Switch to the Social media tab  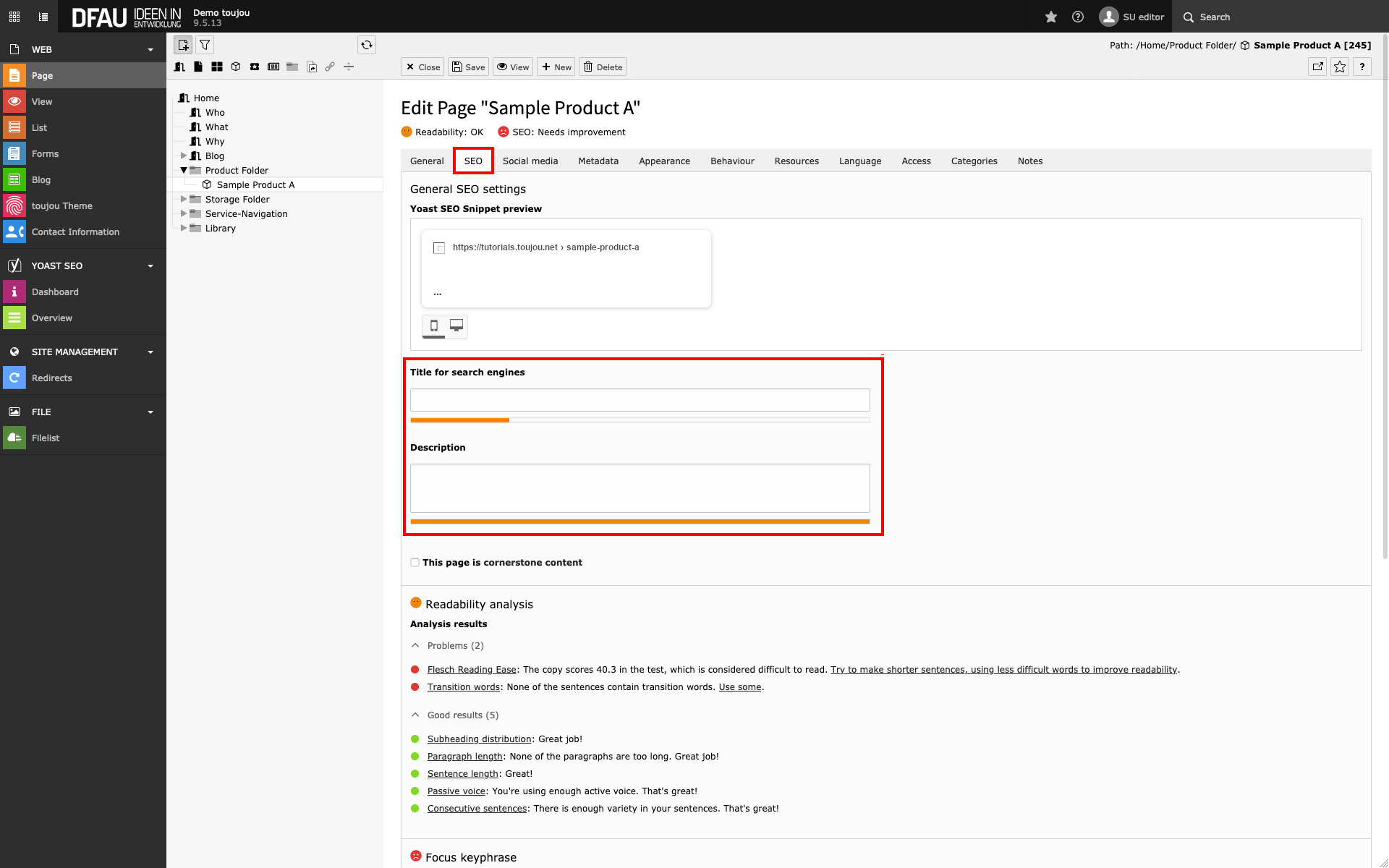coord(530,161)
